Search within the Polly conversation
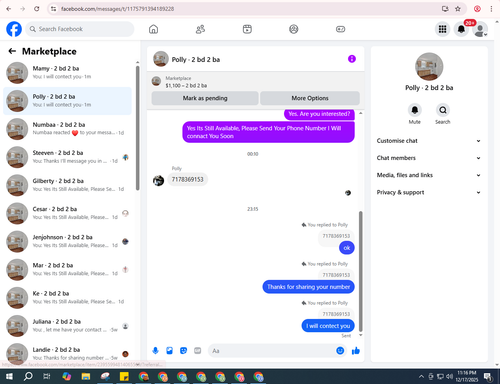 click(x=443, y=110)
